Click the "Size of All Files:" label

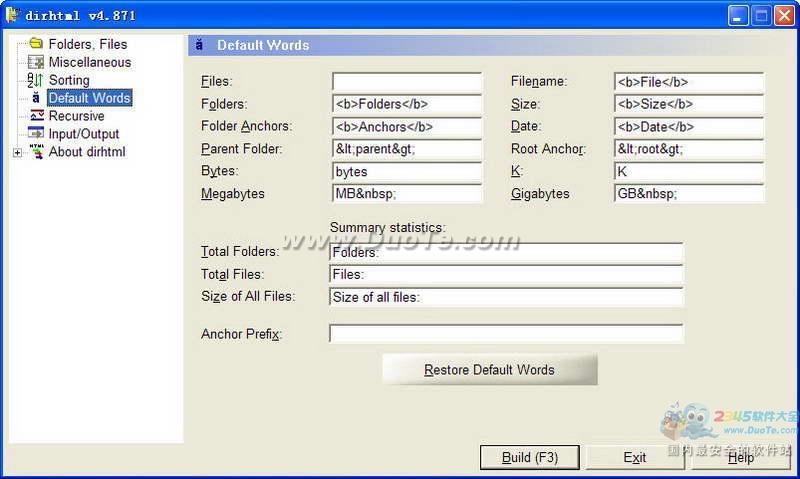click(248, 296)
